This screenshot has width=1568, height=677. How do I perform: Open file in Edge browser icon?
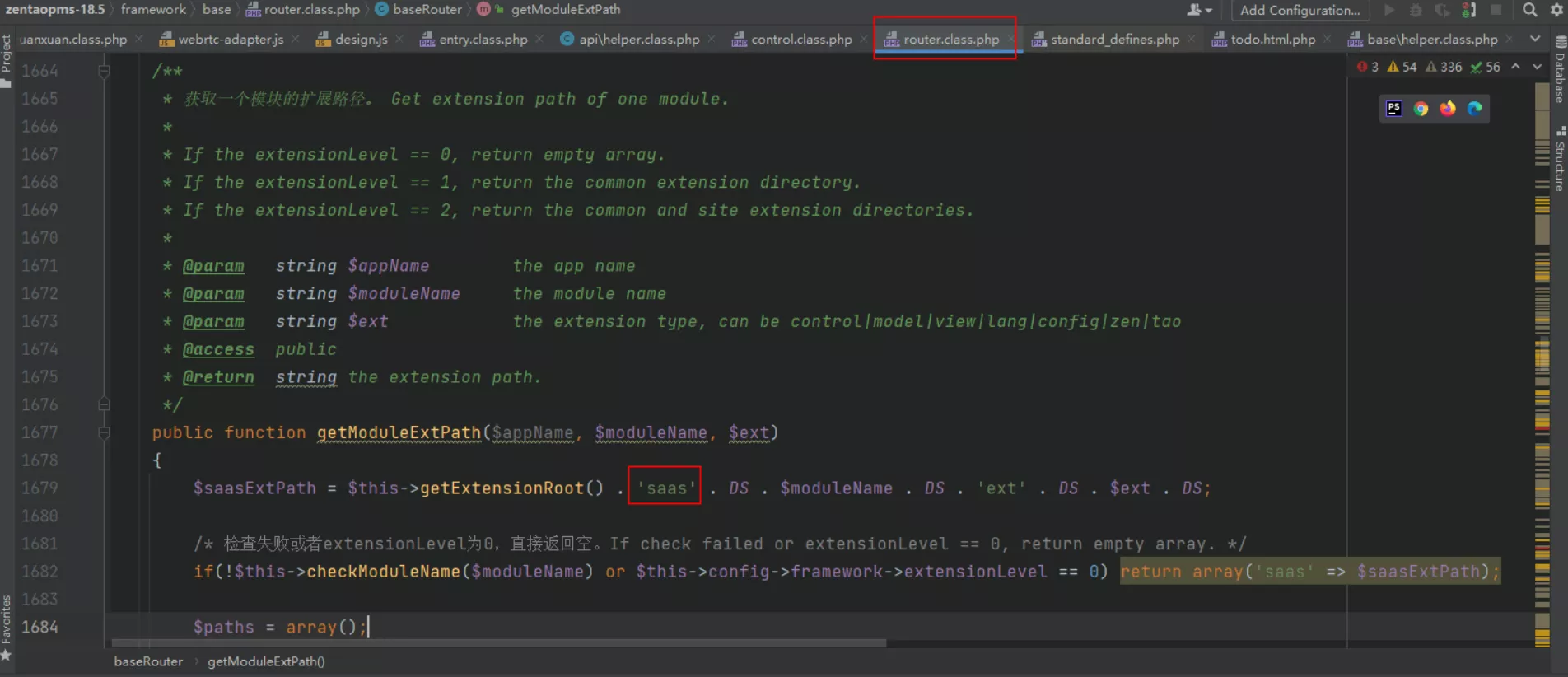(1474, 109)
